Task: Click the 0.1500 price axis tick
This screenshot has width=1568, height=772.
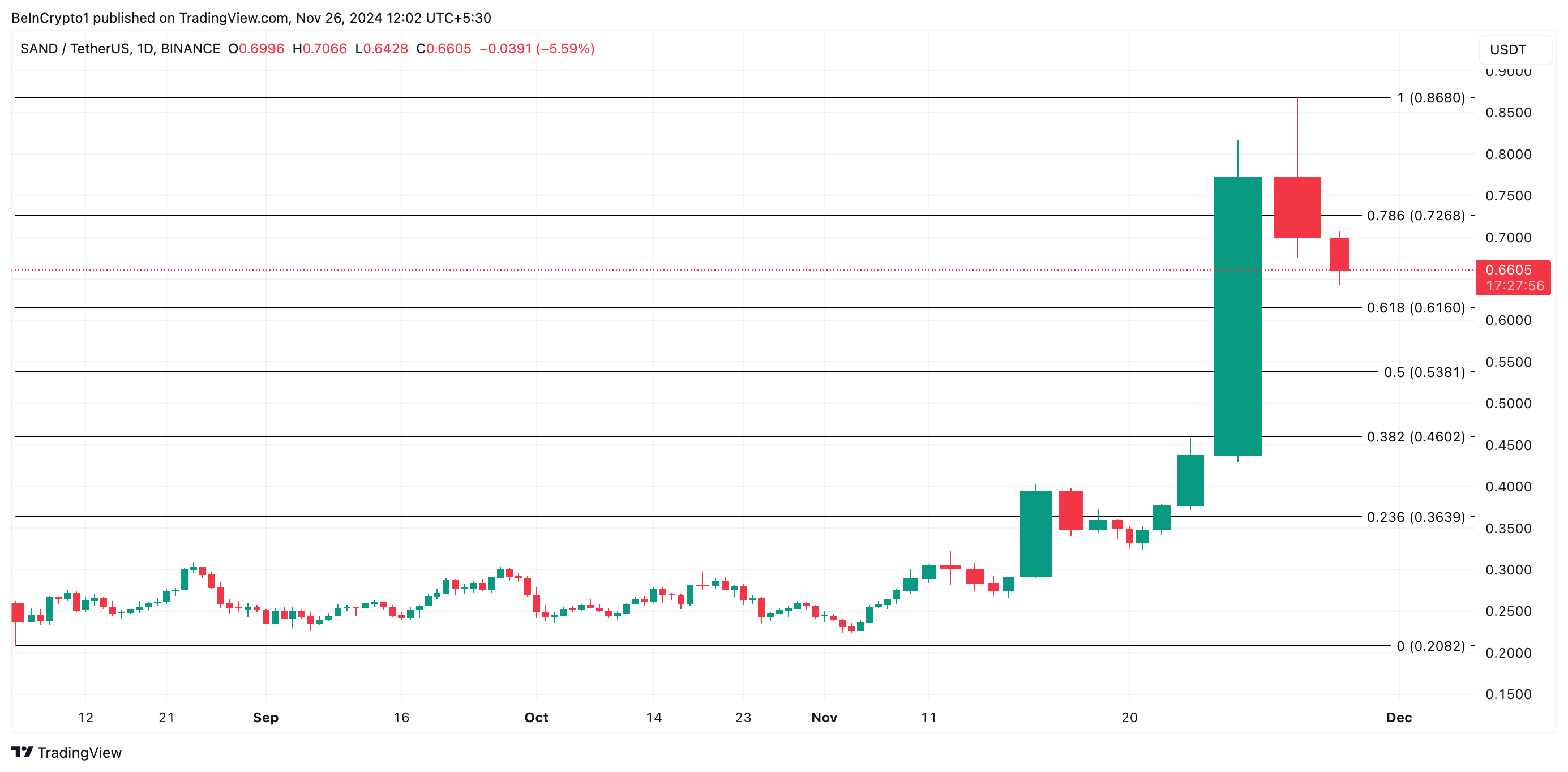Action: [x=1509, y=694]
